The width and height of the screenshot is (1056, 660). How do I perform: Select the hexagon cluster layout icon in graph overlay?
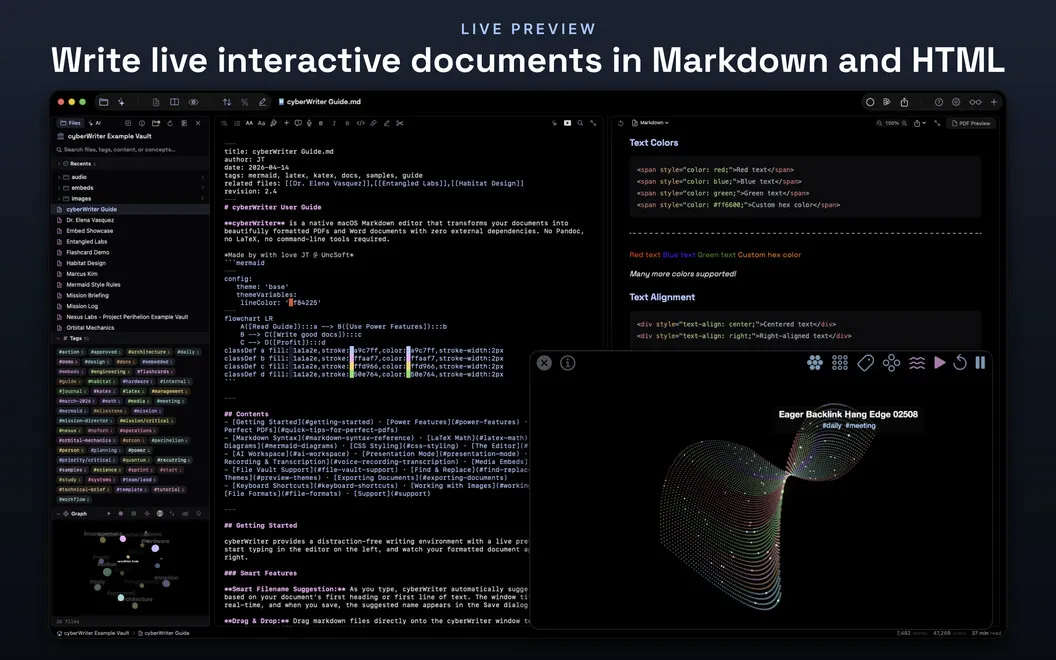815,363
